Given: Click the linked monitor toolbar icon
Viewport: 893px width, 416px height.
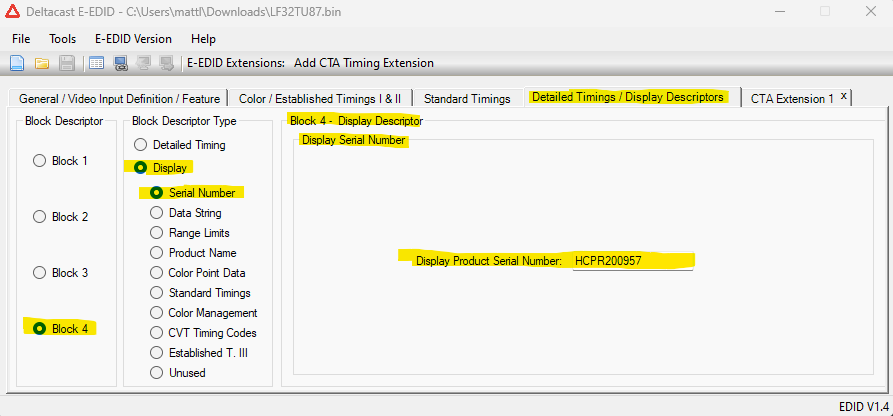Looking at the screenshot, I should [120, 63].
